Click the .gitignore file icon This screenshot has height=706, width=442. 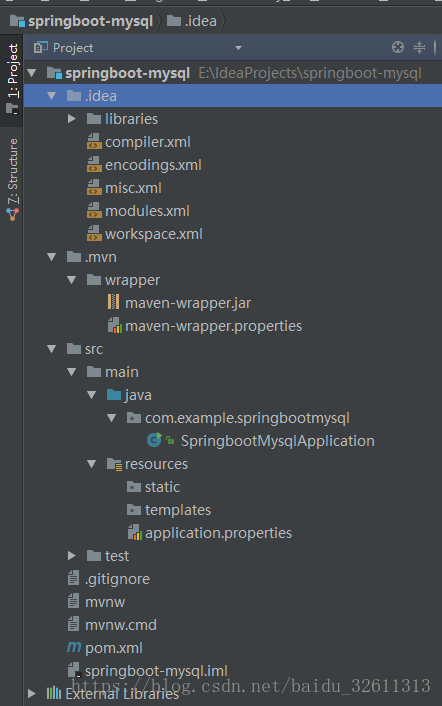(x=73, y=578)
